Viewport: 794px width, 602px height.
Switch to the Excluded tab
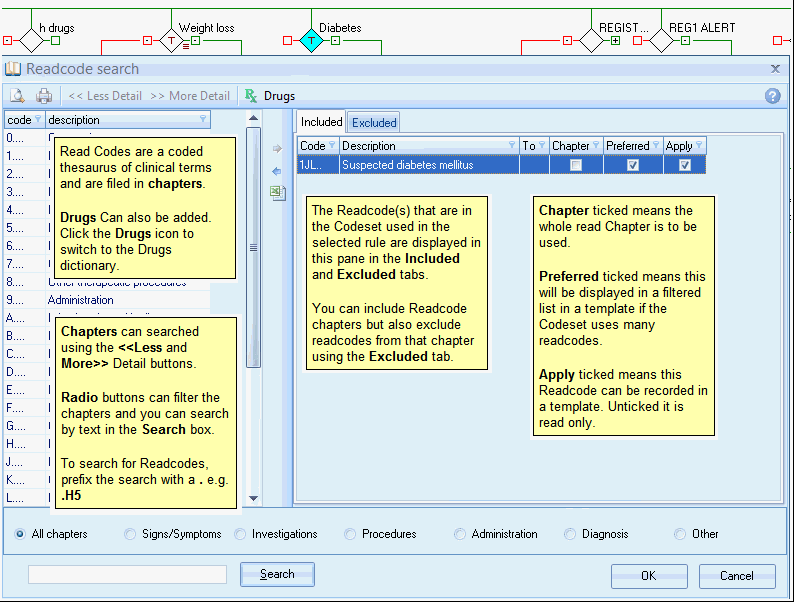374,123
